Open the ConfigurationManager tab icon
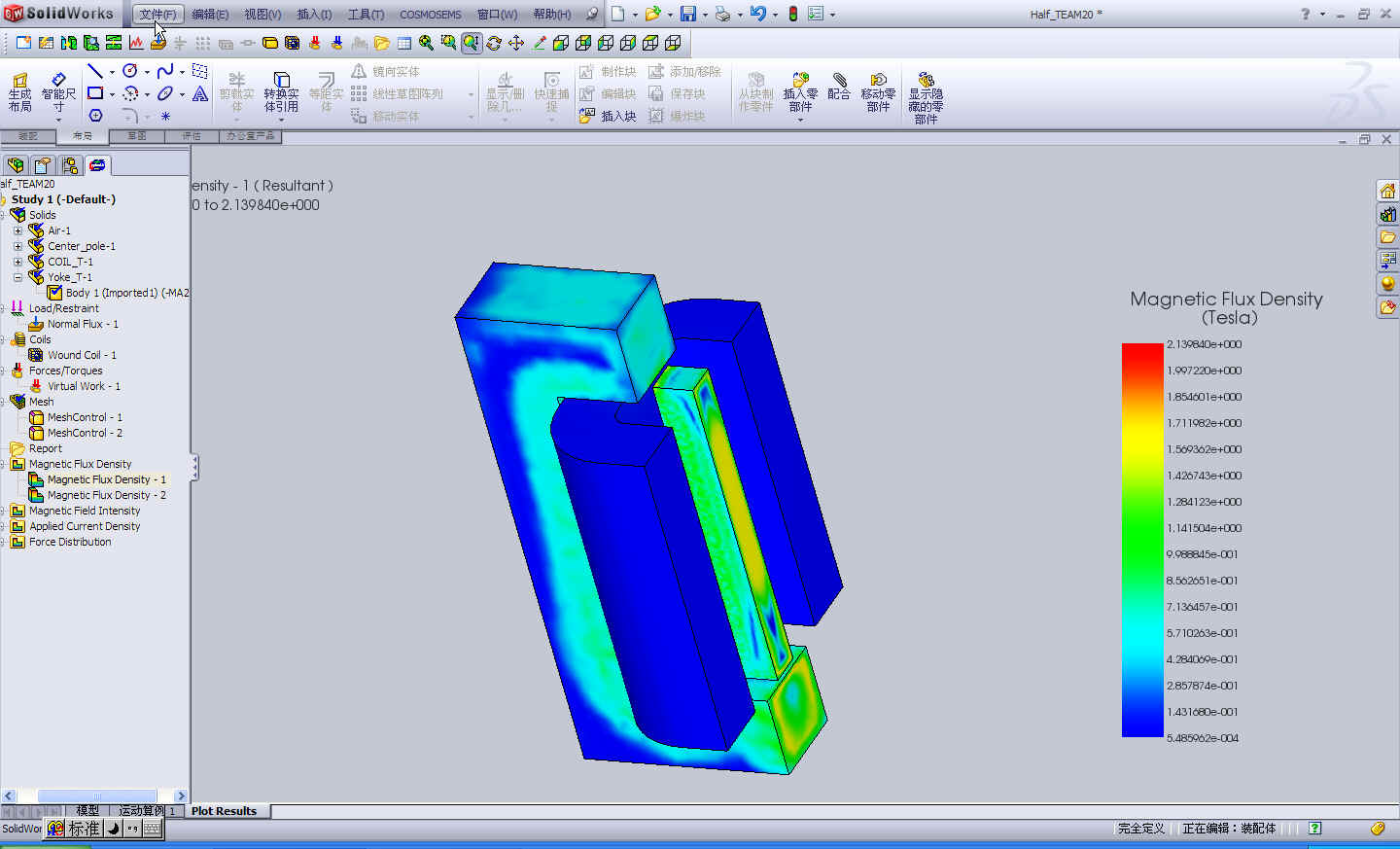1400x849 pixels. coord(70,165)
